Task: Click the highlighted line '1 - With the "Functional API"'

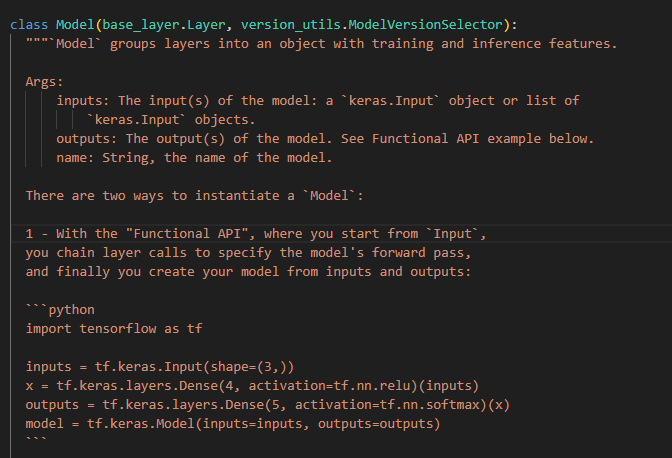Action: [x=256, y=233]
